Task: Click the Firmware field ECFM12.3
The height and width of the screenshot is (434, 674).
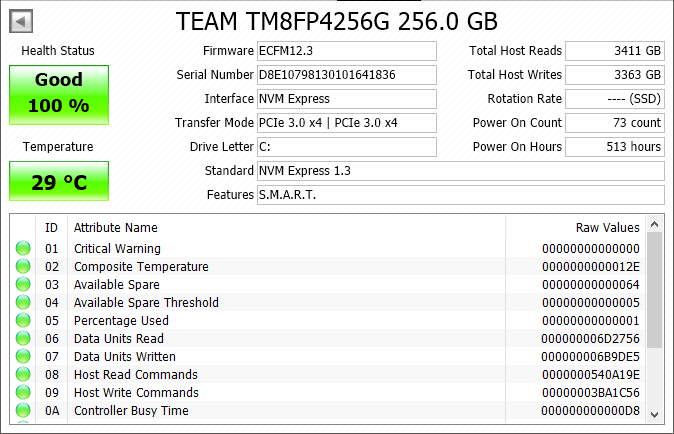Action: click(x=346, y=51)
